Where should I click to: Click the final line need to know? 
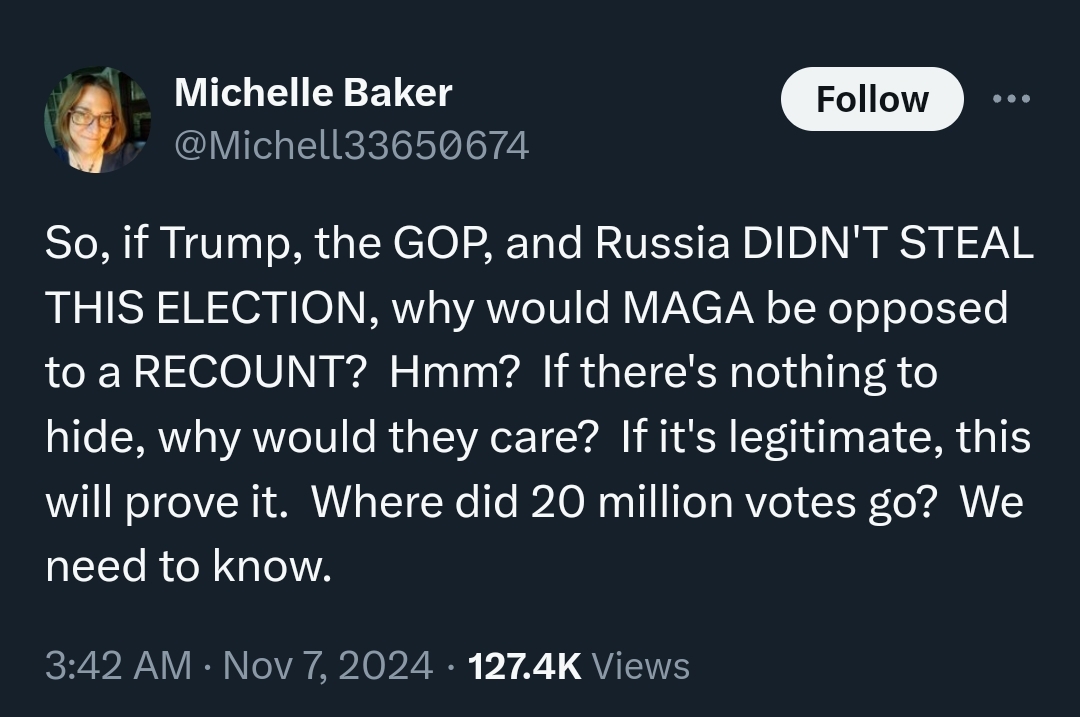pos(187,567)
